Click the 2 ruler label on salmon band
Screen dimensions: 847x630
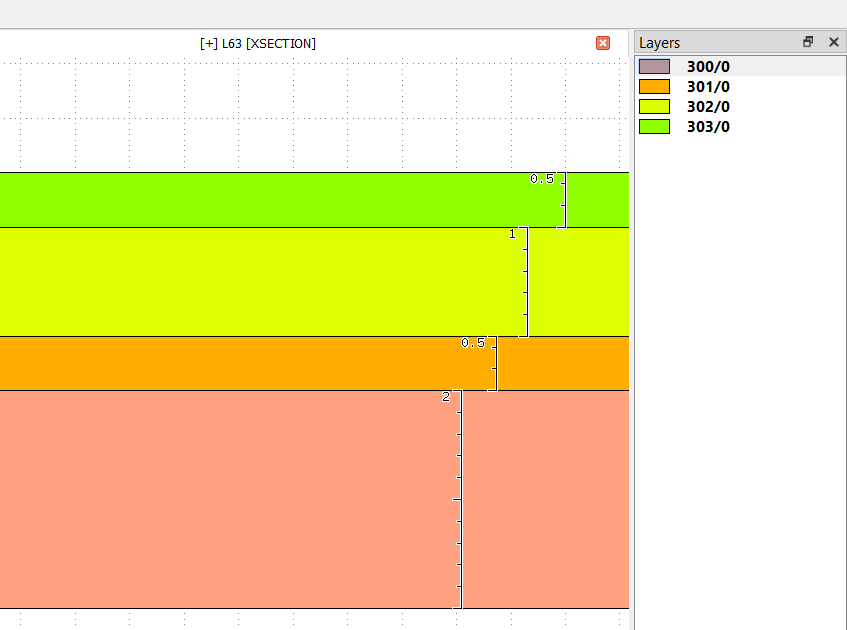(x=446, y=397)
